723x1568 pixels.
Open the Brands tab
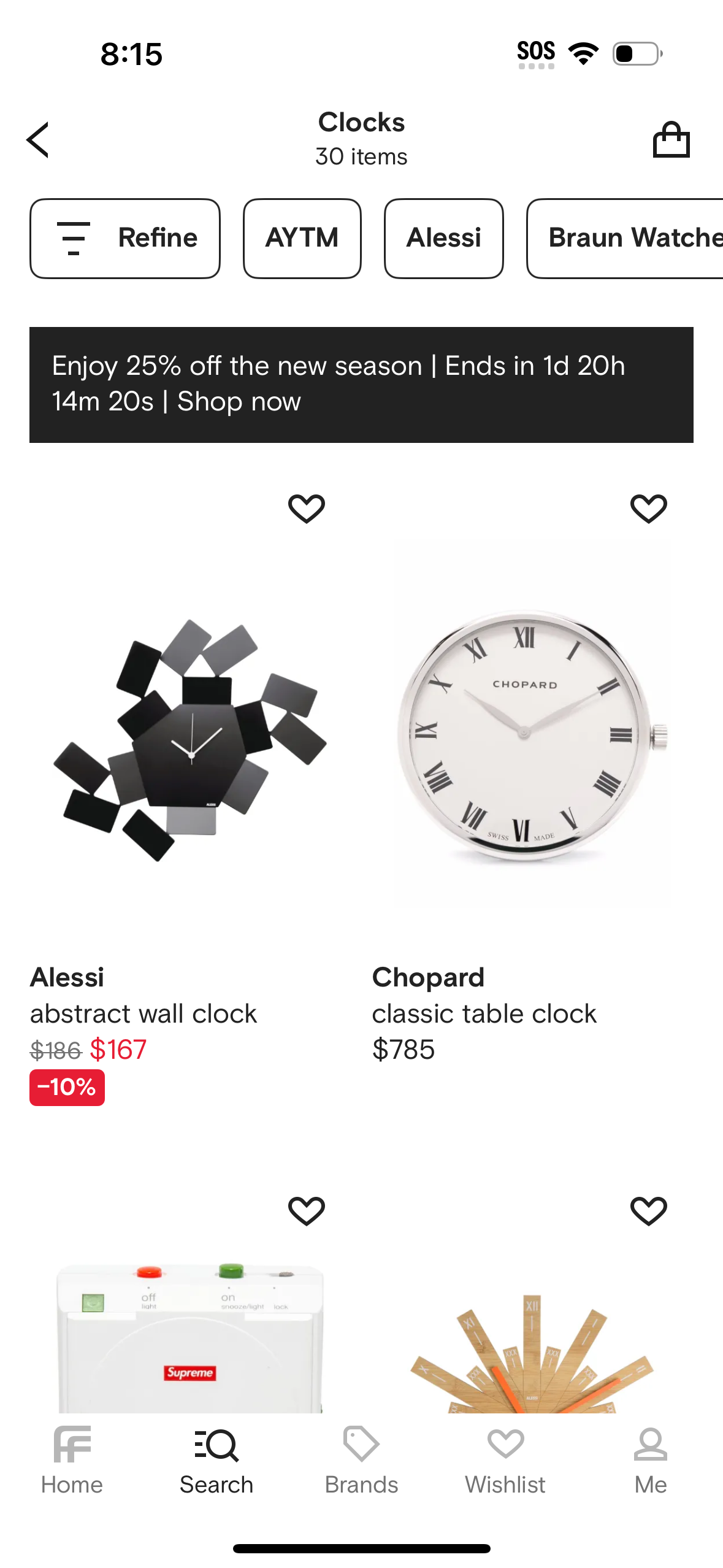[361, 1460]
